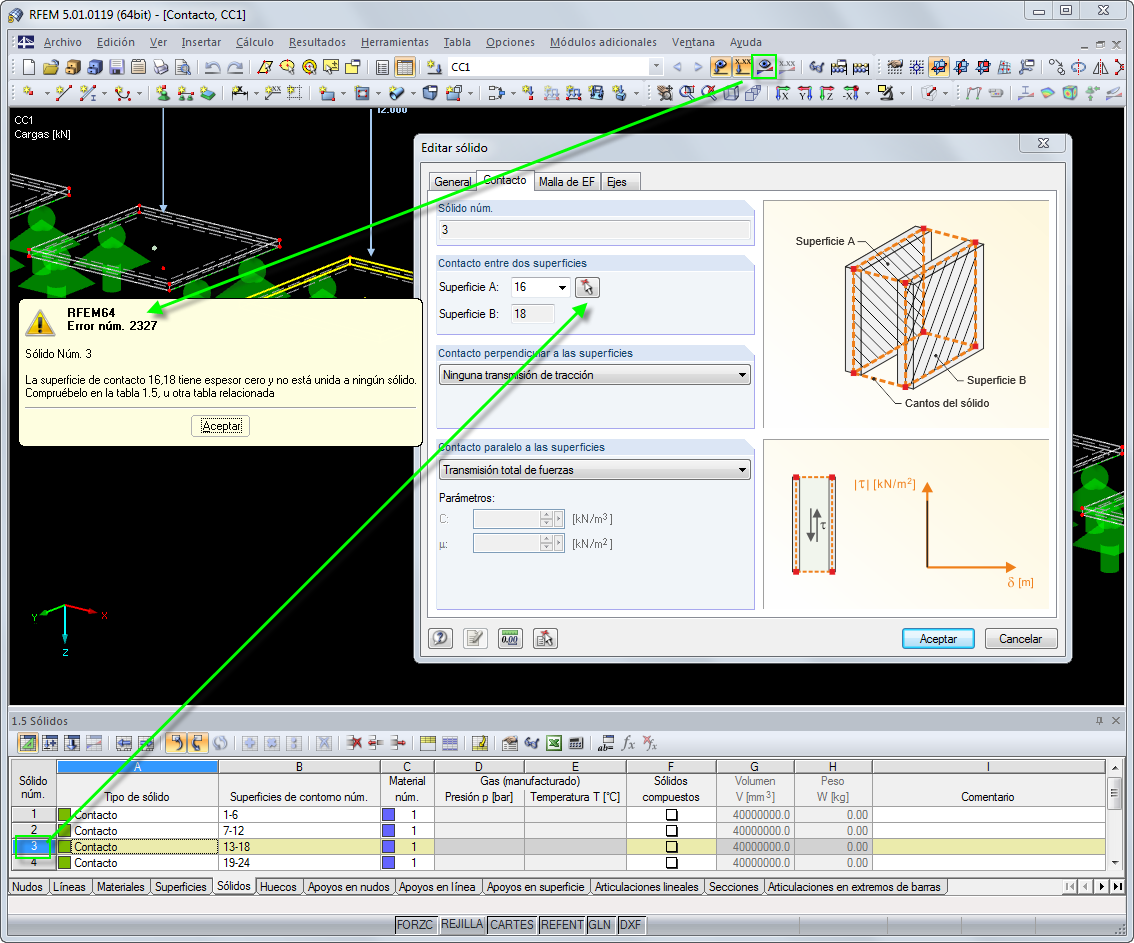Toggle compound solids checkbox for solid 4

pyautogui.click(x=671, y=863)
